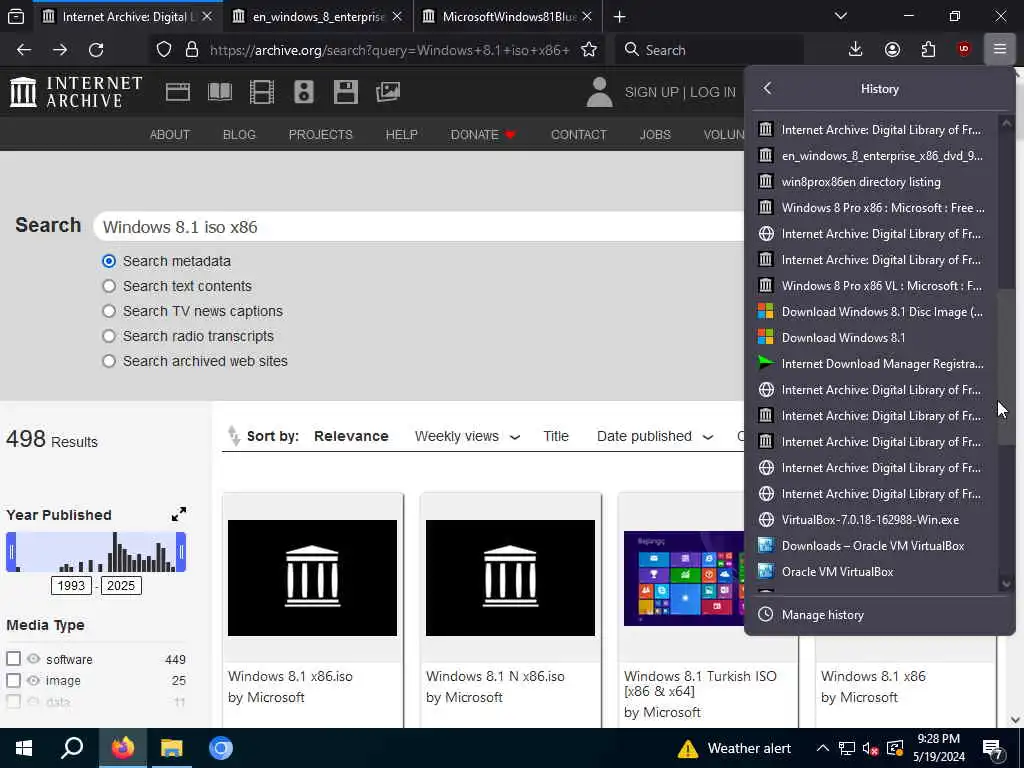Open 'VirtualBox-7.0.18-162988-Win.exe' history entry
The height and width of the screenshot is (768, 1024).
872,520
